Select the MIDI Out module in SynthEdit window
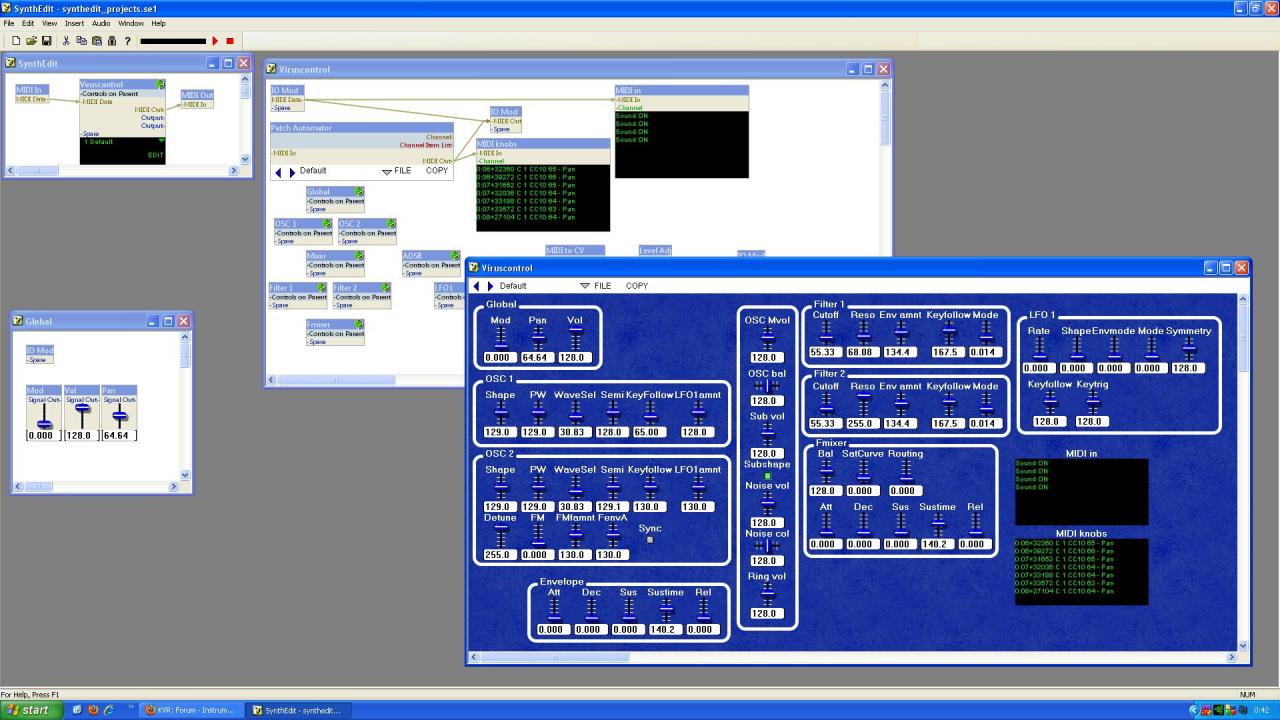The width and height of the screenshot is (1280, 720). 197,99
